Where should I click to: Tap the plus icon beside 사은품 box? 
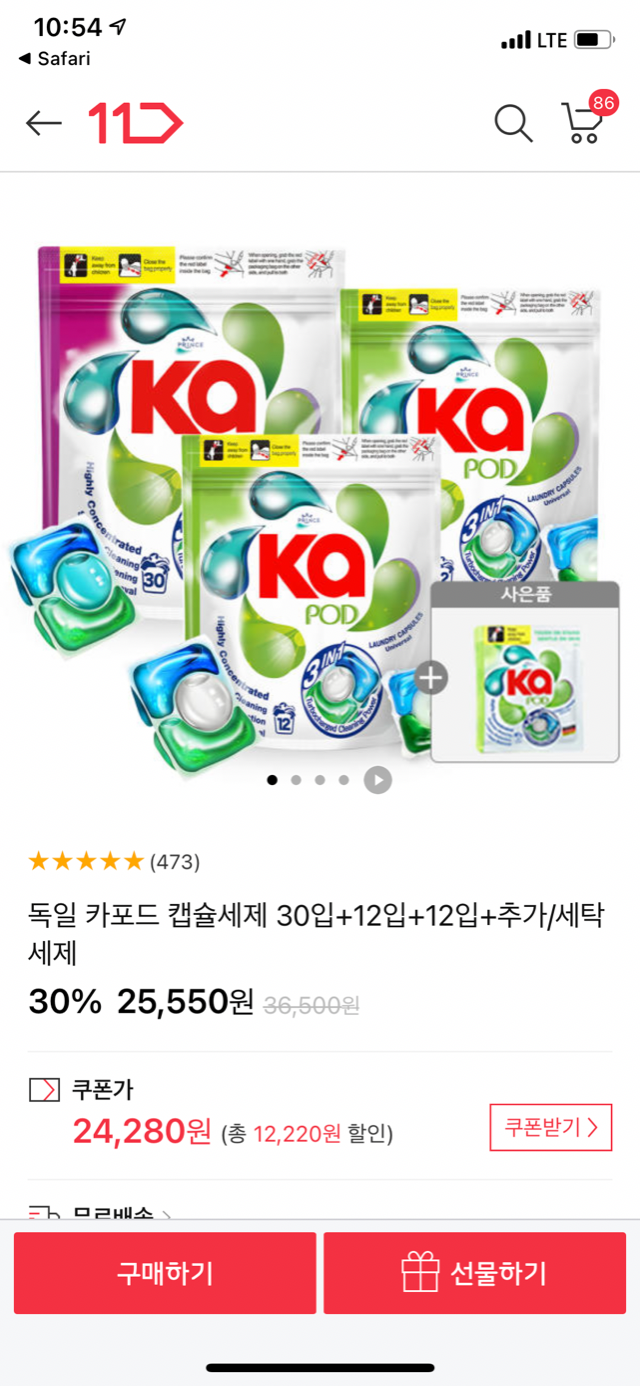point(431,678)
